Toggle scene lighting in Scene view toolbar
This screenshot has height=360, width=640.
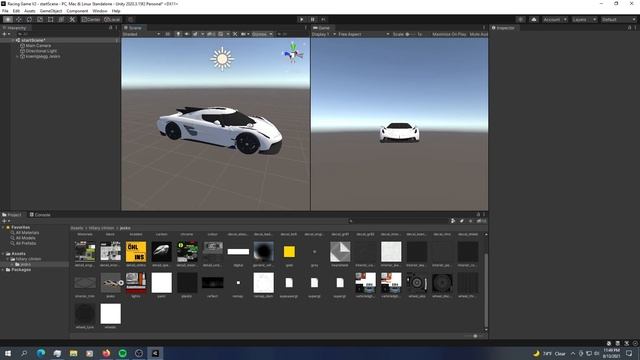(x=178, y=34)
